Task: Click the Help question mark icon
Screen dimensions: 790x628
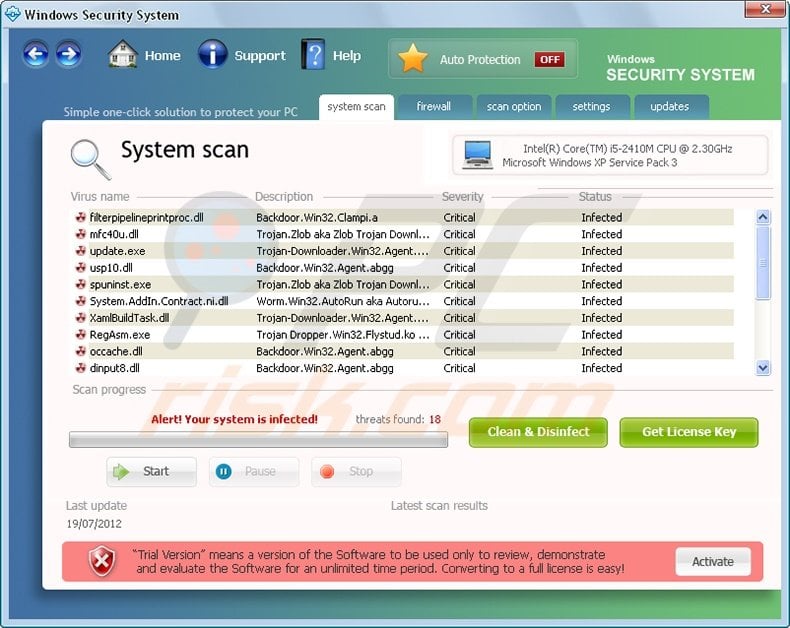Action: [313, 54]
